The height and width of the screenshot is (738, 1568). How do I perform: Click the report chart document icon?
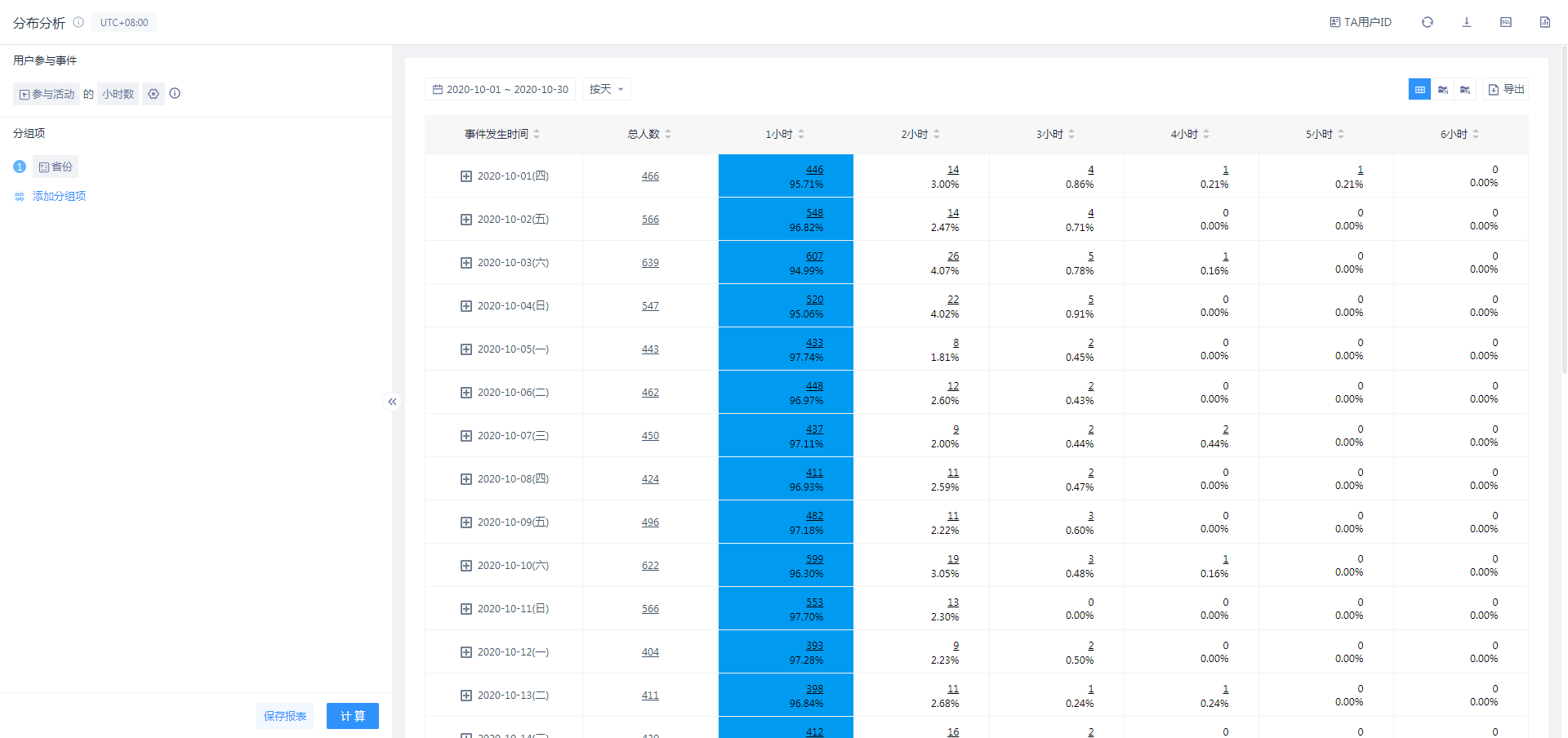coord(1544,22)
